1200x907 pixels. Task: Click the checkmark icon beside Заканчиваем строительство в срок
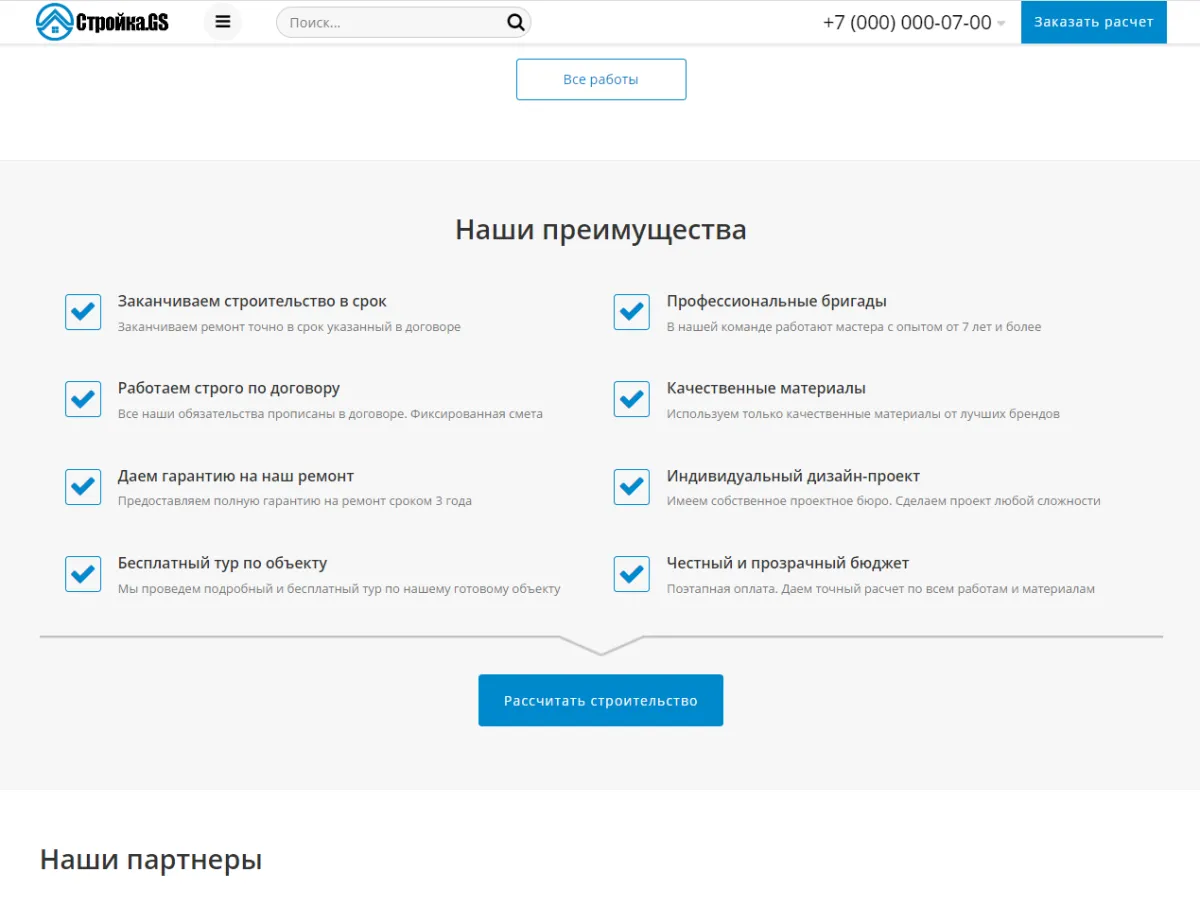click(x=83, y=311)
